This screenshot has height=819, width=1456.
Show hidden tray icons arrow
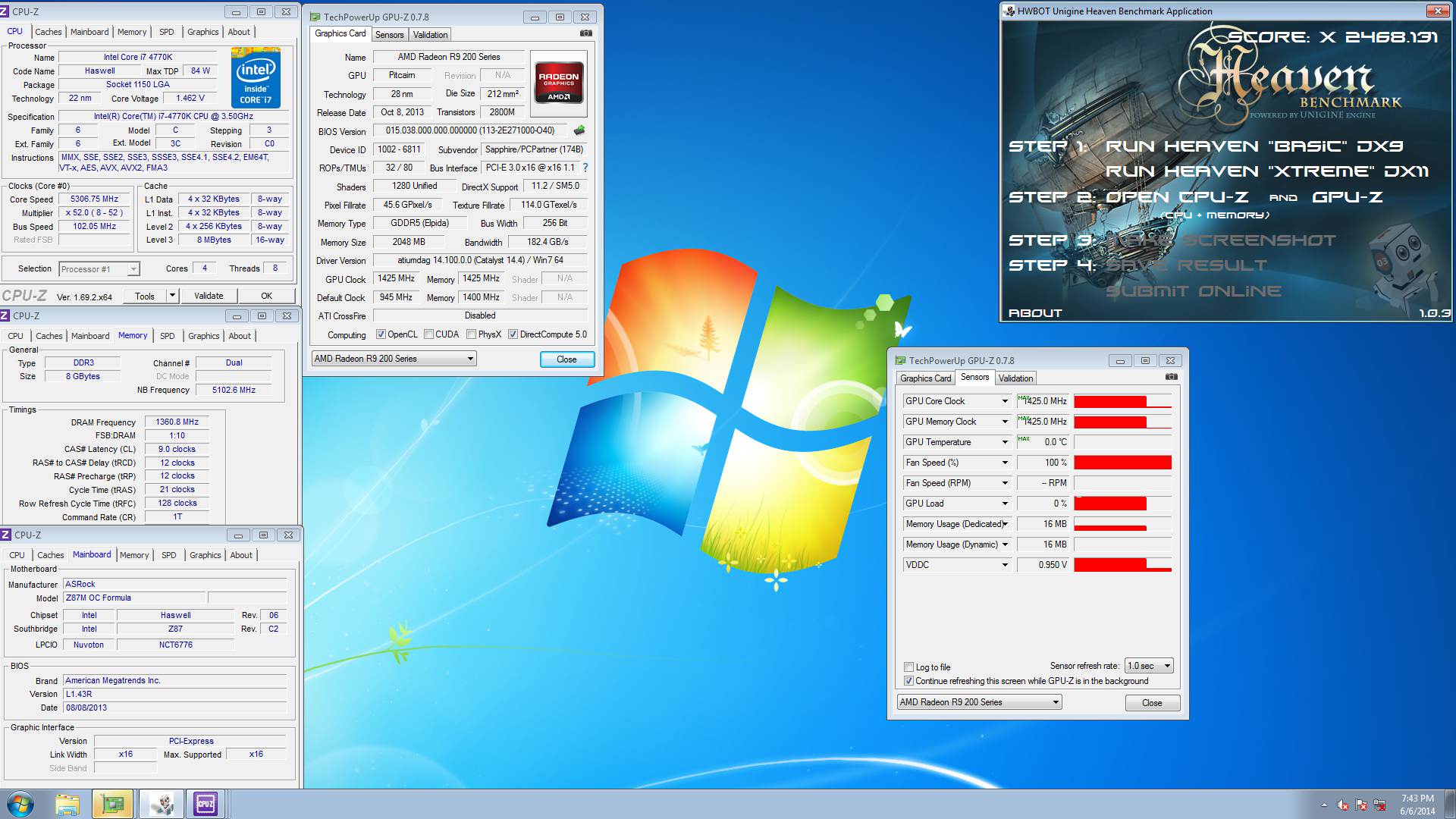[1324, 805]
